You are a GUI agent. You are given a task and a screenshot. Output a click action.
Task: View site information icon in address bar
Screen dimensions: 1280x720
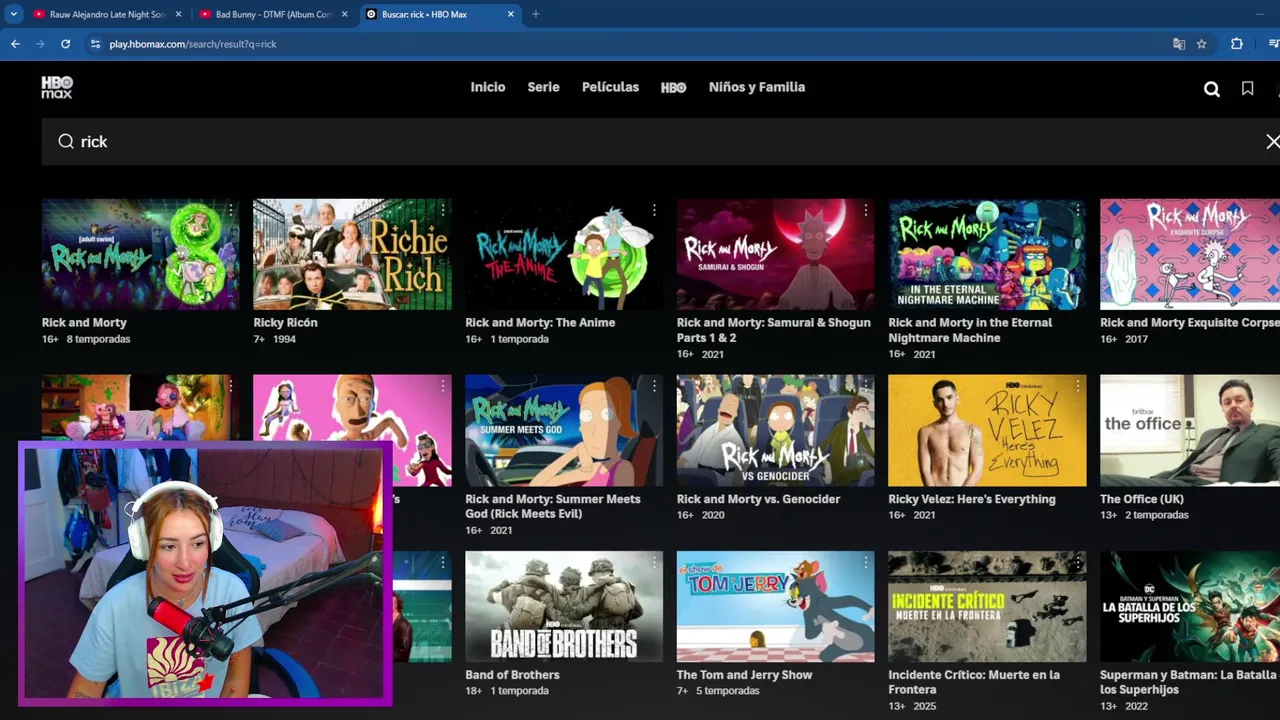[x=95, y=44]
